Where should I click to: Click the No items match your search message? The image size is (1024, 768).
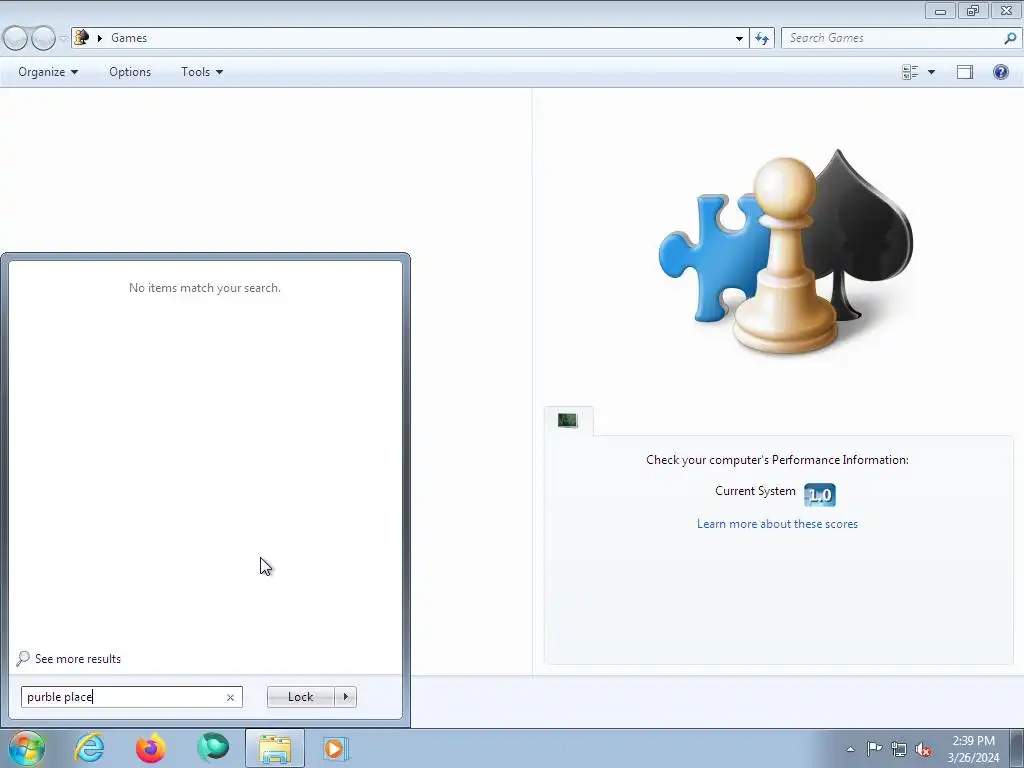click(204, 288)
